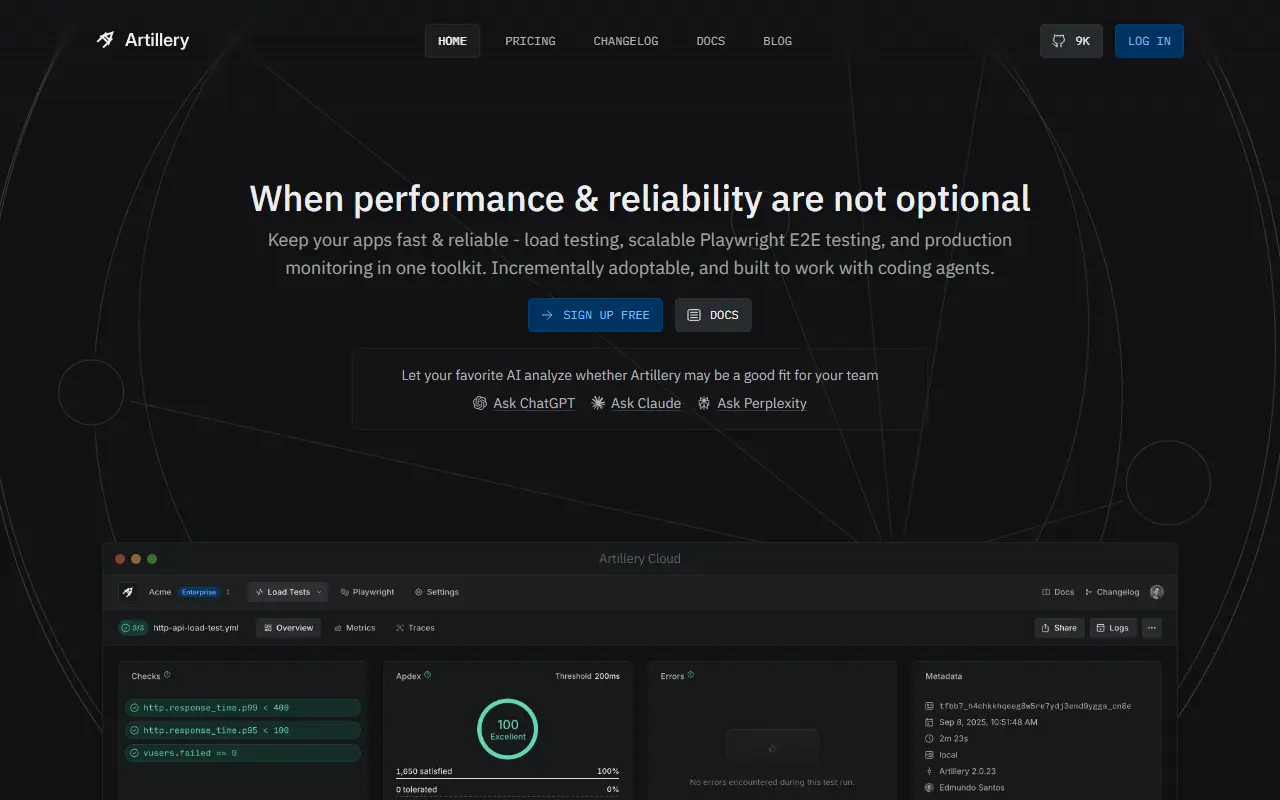Click the info icon next to Apdex
Viewport: 1280px width, 800px height.
point(428,675)
